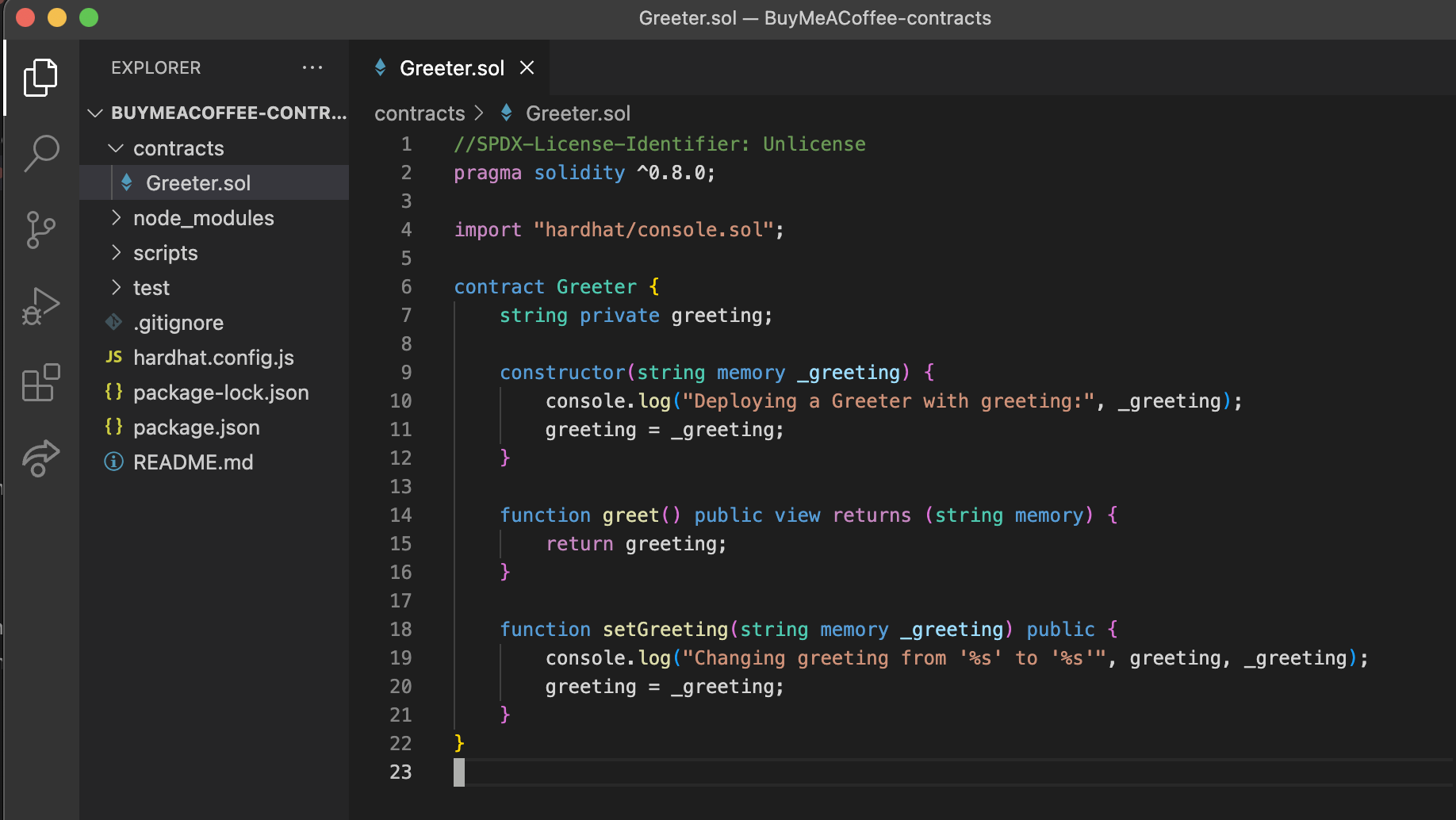Viewport: 1456px width, 820px height.
Task: Click the Greeter.sol breadcrumb segment
Action: 578,113
